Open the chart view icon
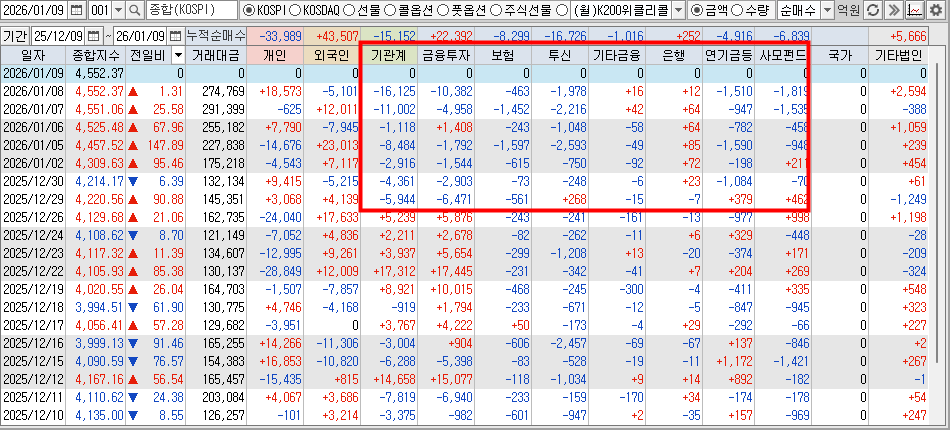950x430 pixels. click(914, 10)
